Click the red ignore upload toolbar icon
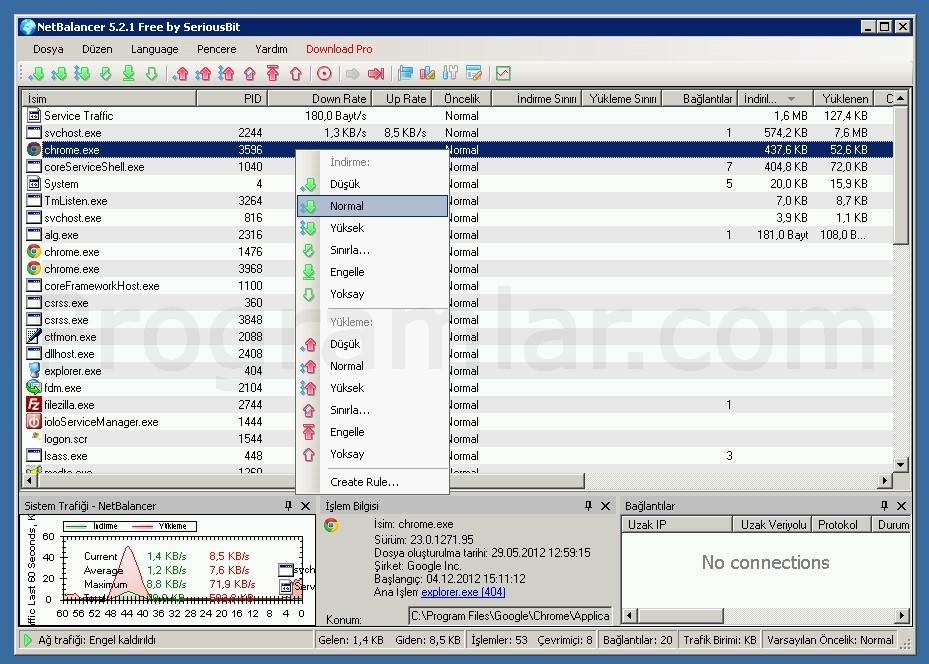 coord(296,73)
